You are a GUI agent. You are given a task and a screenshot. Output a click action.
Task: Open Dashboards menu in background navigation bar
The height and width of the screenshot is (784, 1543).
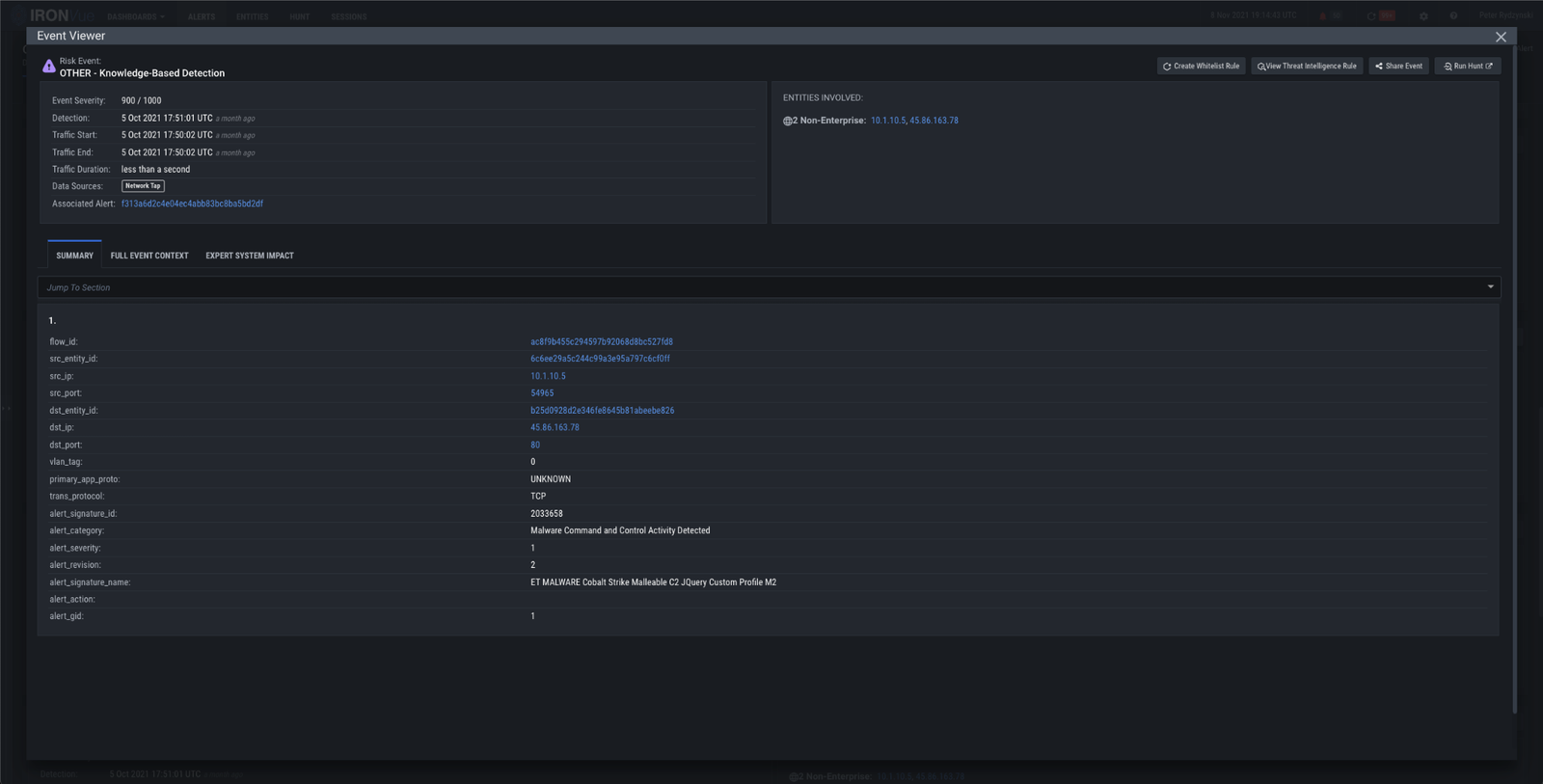click(x=136, y=16)
